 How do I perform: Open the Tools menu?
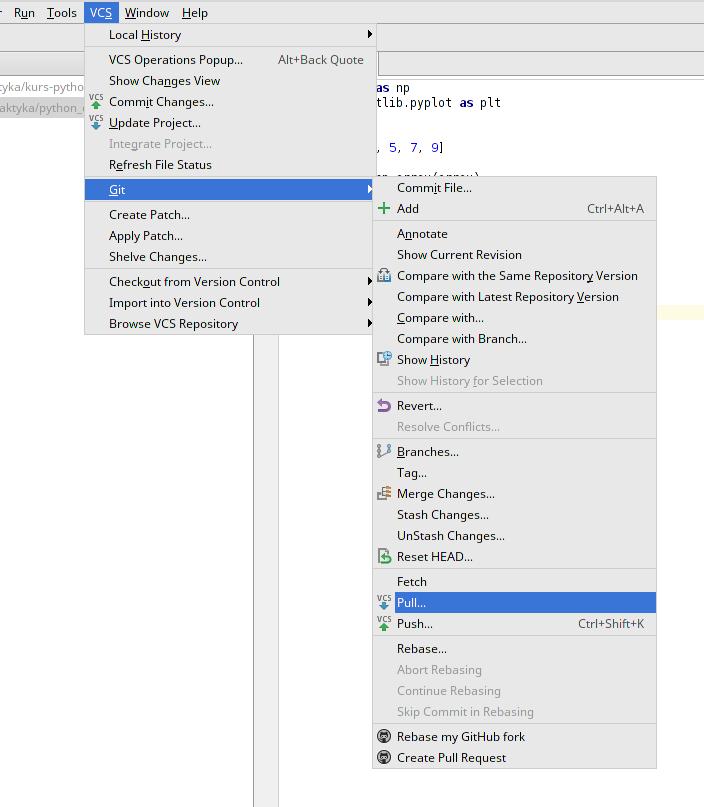pos(61,12)
